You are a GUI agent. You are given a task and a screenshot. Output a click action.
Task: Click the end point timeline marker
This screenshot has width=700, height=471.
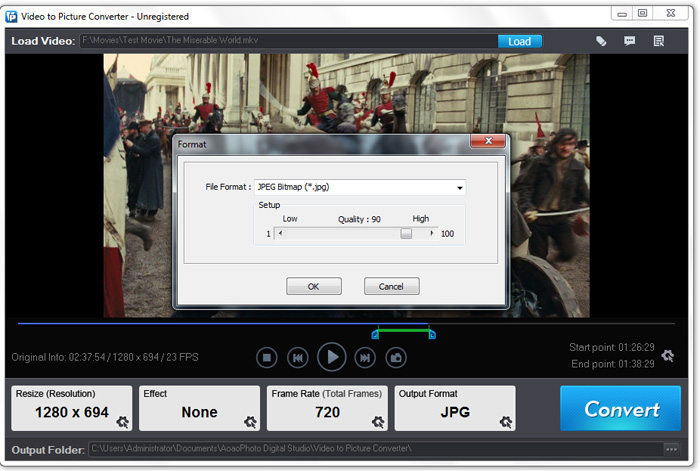[x=432, y=335]
